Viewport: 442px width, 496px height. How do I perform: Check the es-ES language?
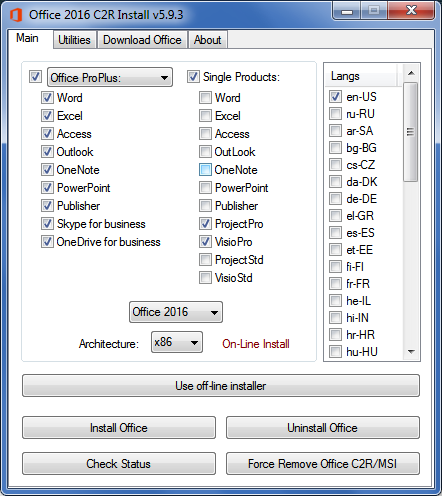tap(335, 233)
